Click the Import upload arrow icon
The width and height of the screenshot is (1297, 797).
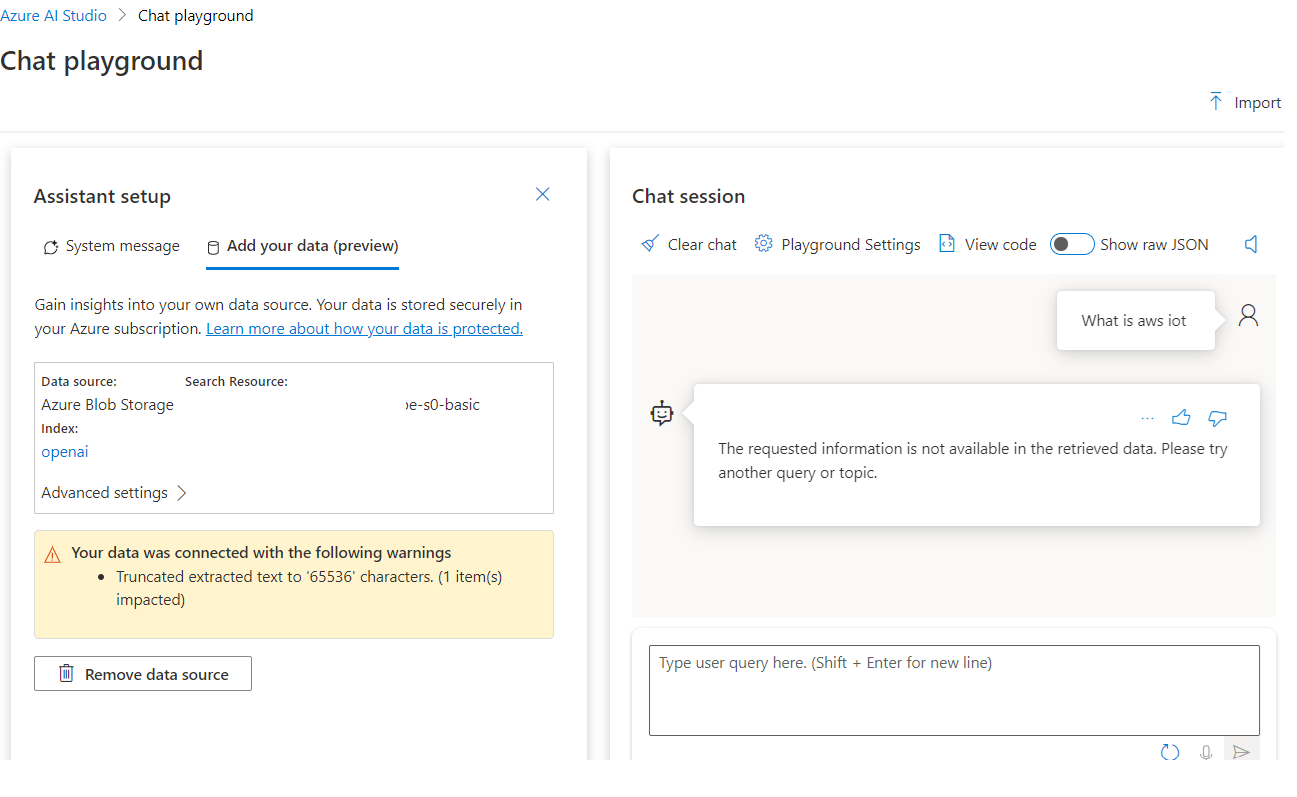(x=1216, y=102)
